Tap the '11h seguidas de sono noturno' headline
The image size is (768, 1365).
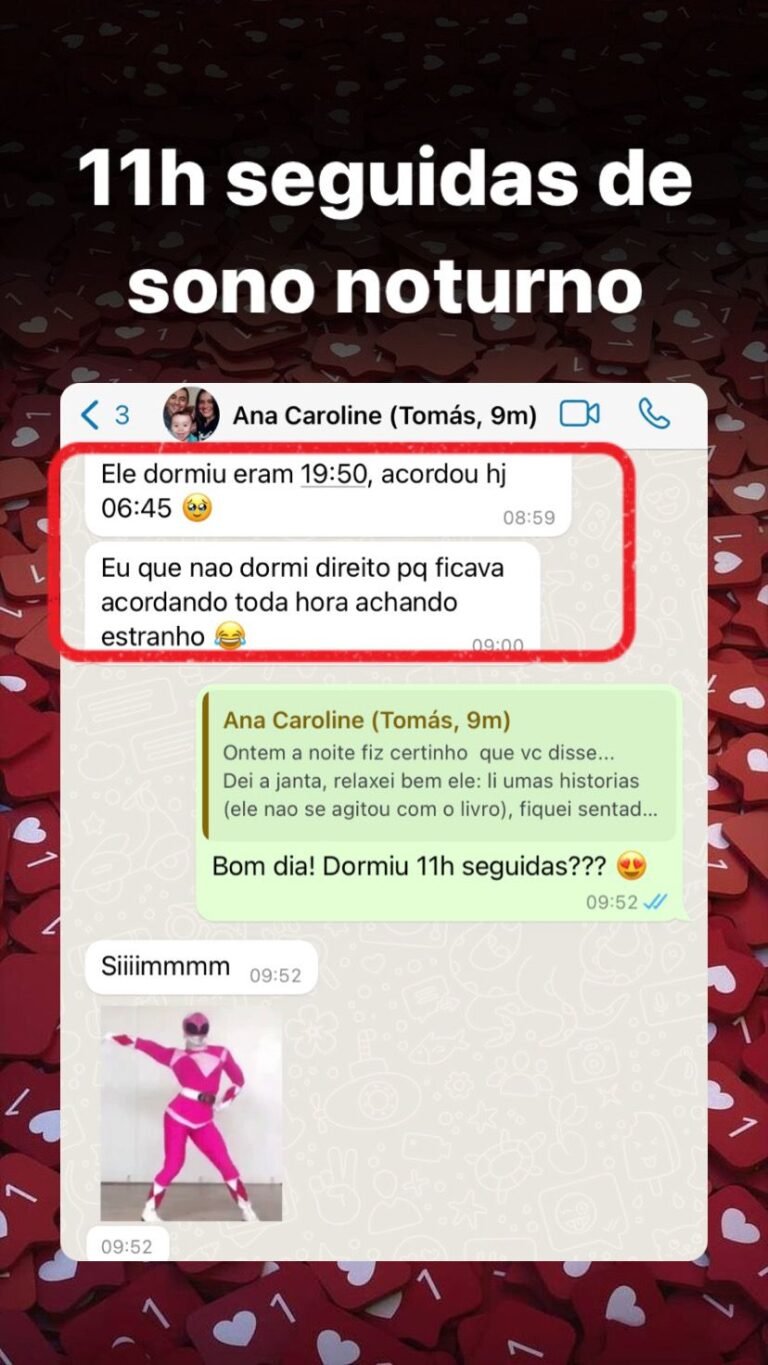384,230
